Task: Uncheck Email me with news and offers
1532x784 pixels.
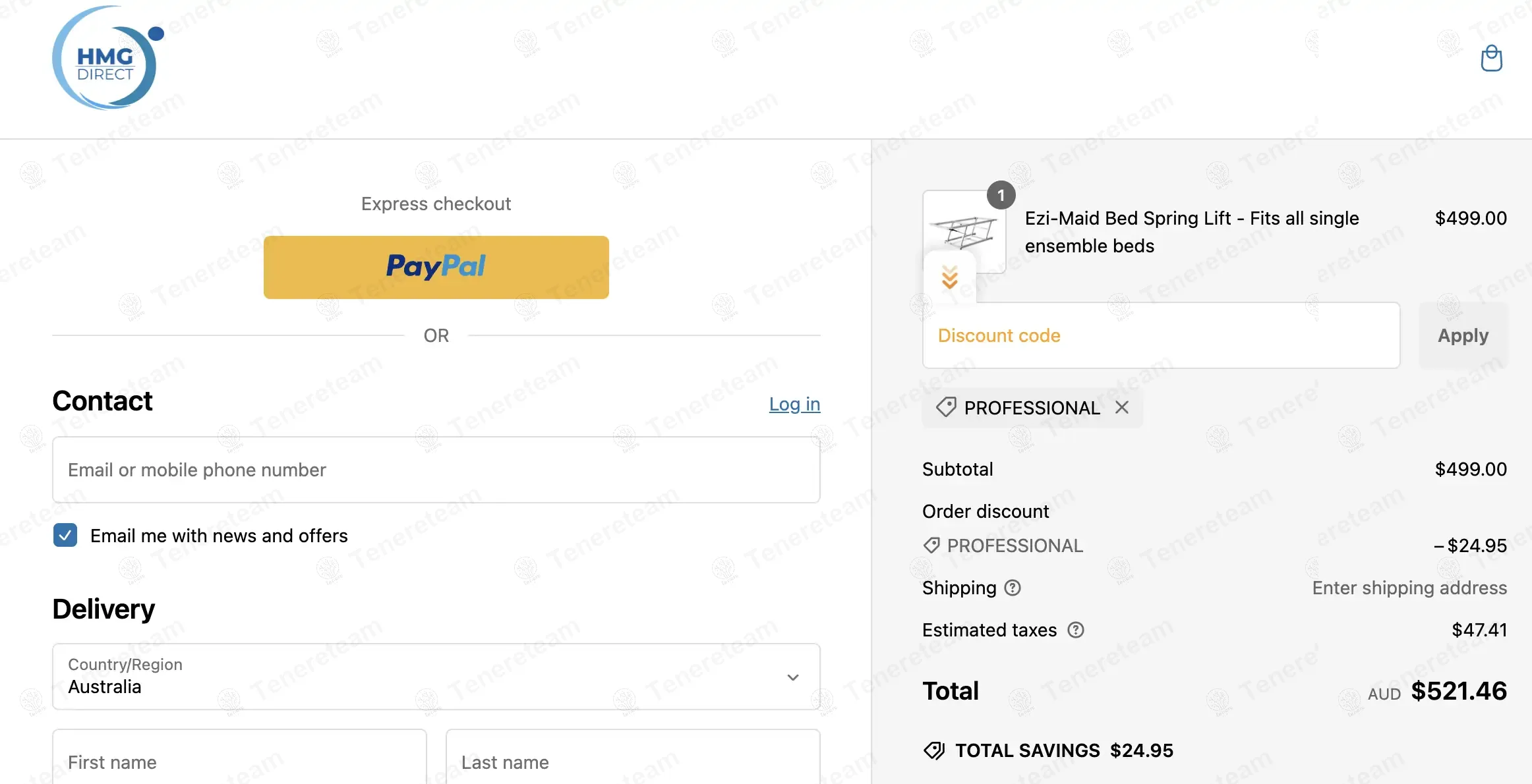Action: tap(65, 536)
